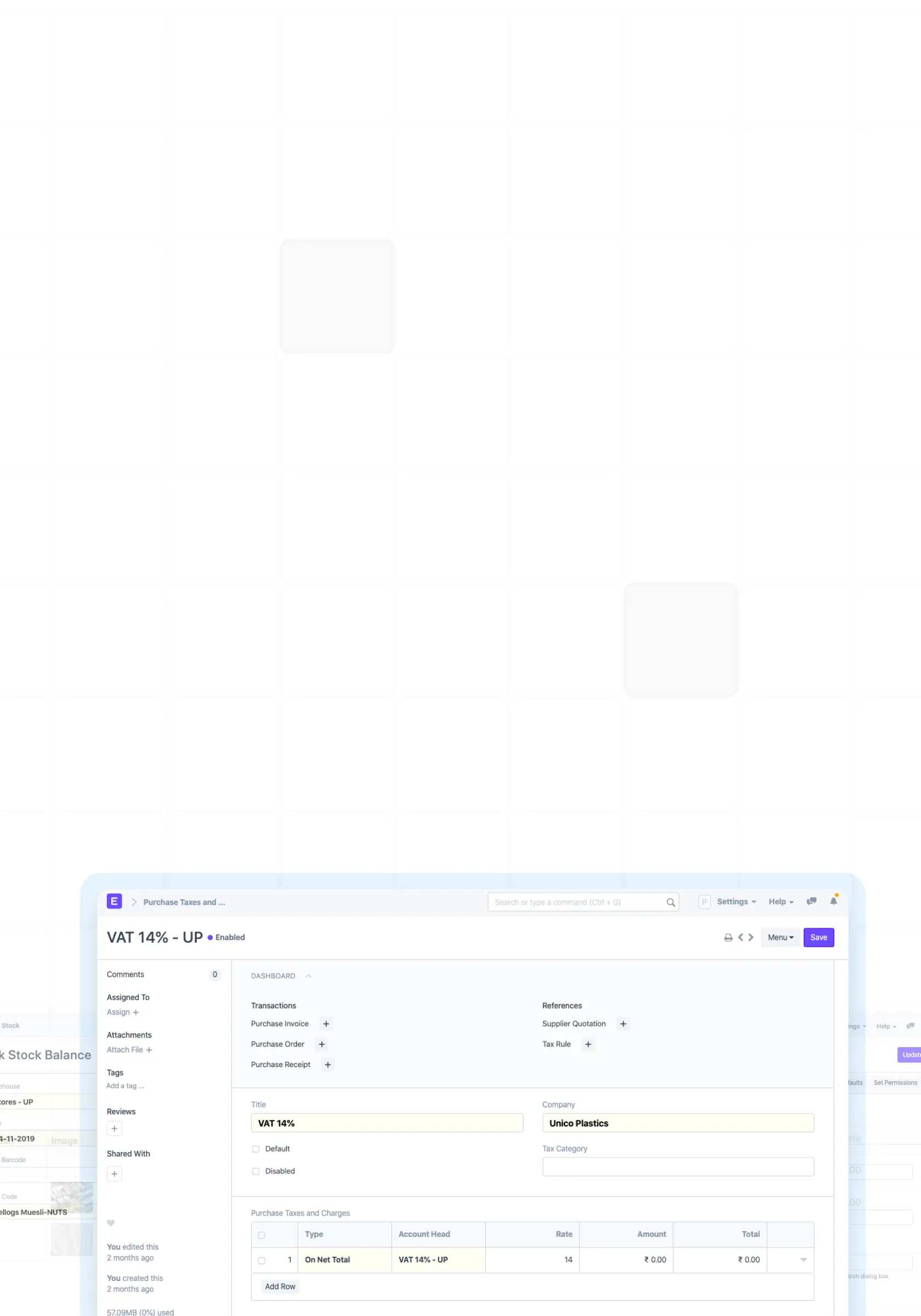The image size is (921, 1316).
Task: Expand row 1 dropdown arrow in table
Action: point(803,1260)
